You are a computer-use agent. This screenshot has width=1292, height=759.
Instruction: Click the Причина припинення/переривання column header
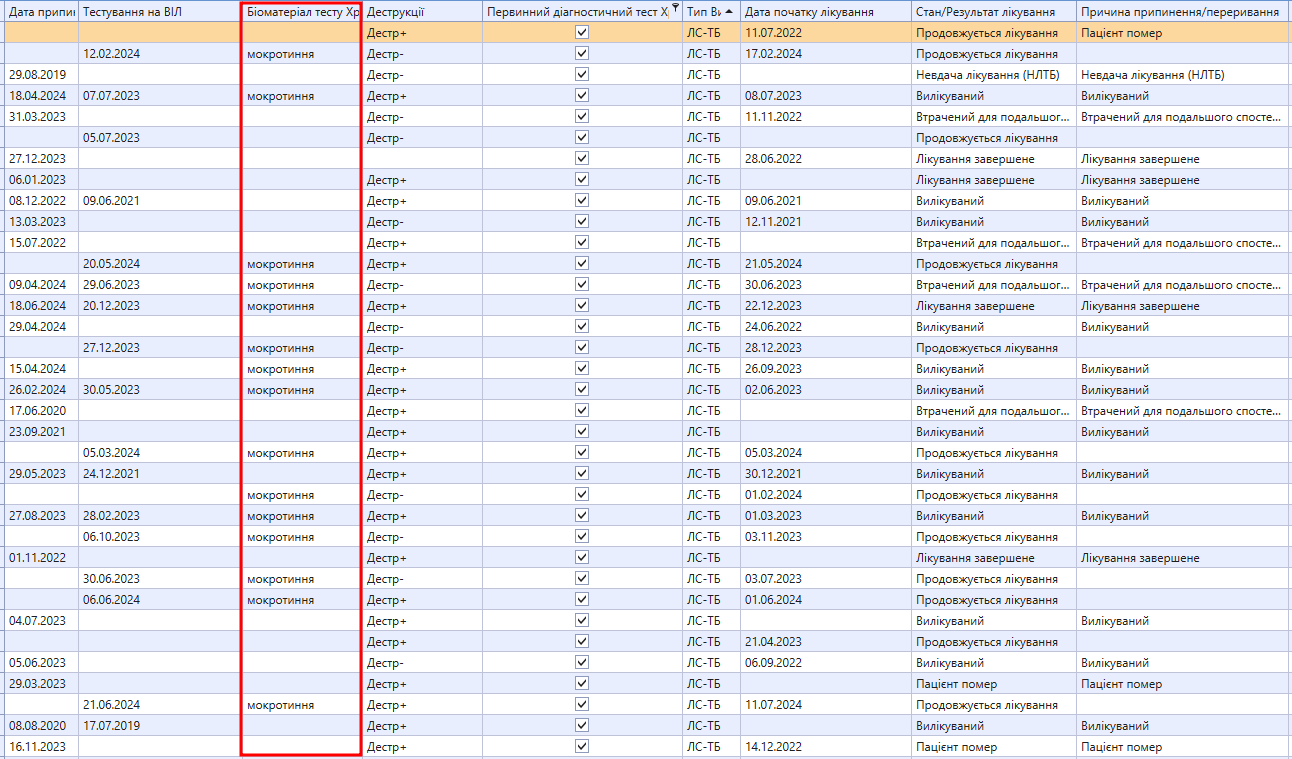point(1184,11)
